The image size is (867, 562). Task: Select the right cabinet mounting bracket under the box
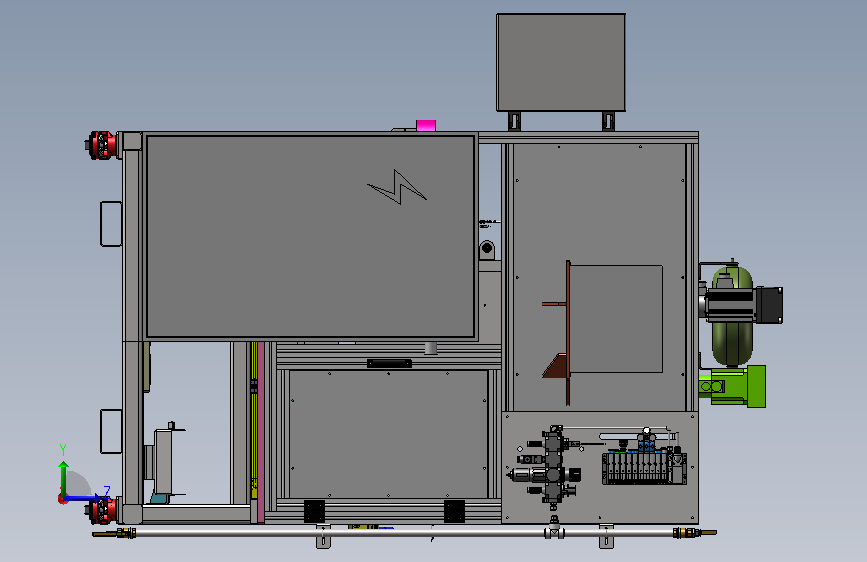608,121
